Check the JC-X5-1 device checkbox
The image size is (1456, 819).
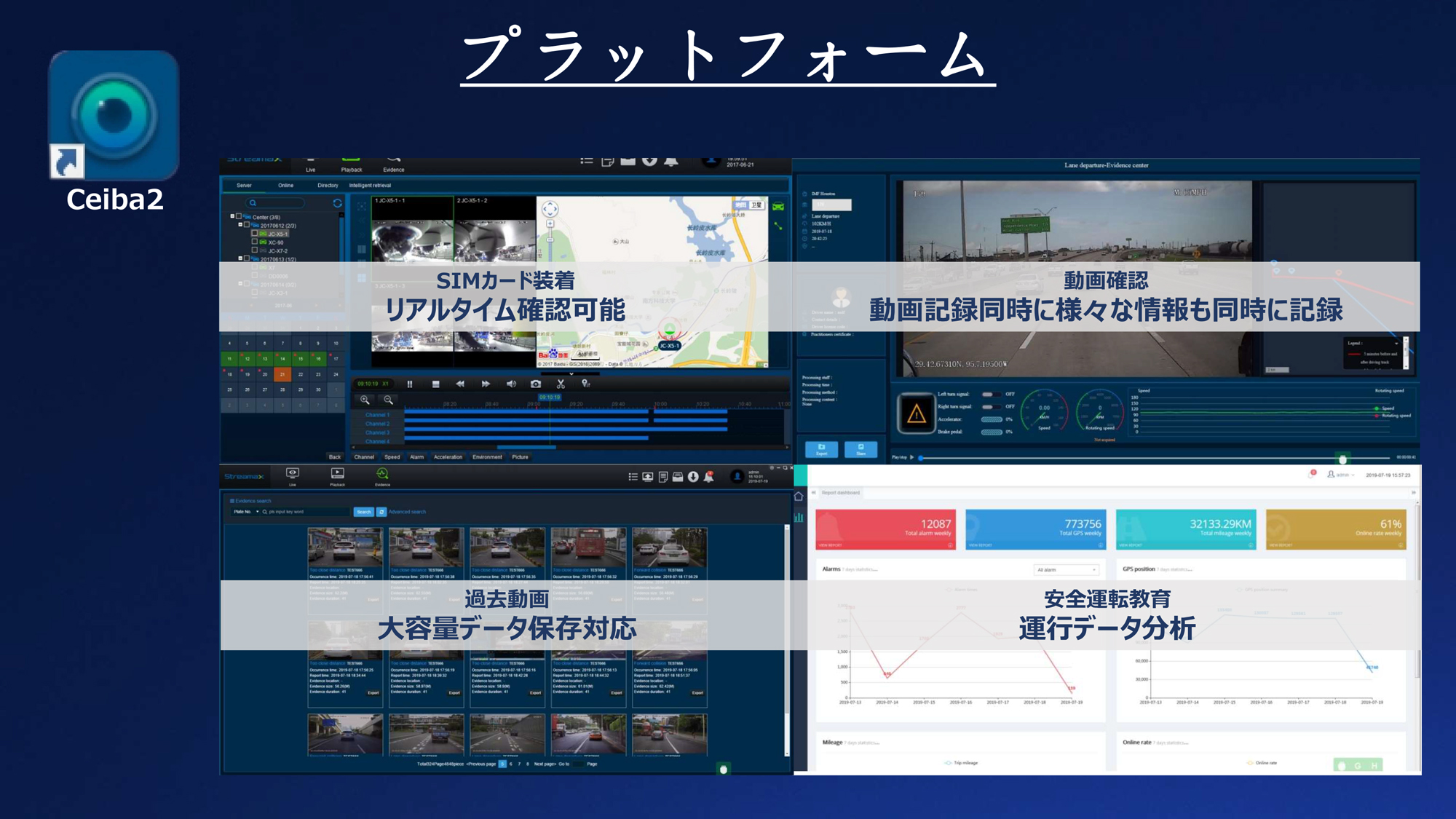pyautogui.click(x=255, y=234)
